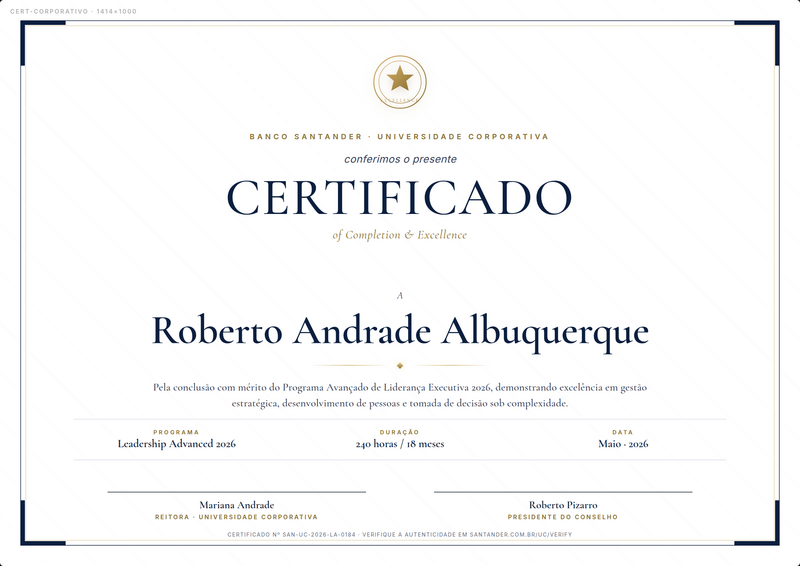Click the description line starting "Pela conclusão com mérito"

click(x=400, y=387)
